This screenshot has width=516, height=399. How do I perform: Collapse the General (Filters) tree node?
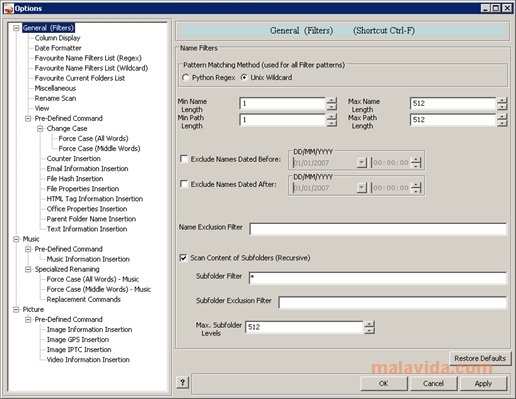16,28
